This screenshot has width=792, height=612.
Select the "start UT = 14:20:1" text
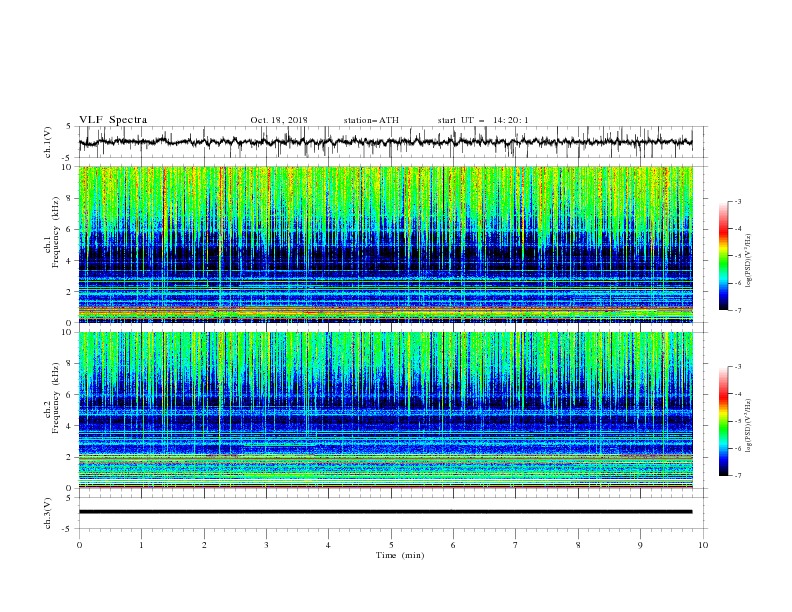coord(483,120)
